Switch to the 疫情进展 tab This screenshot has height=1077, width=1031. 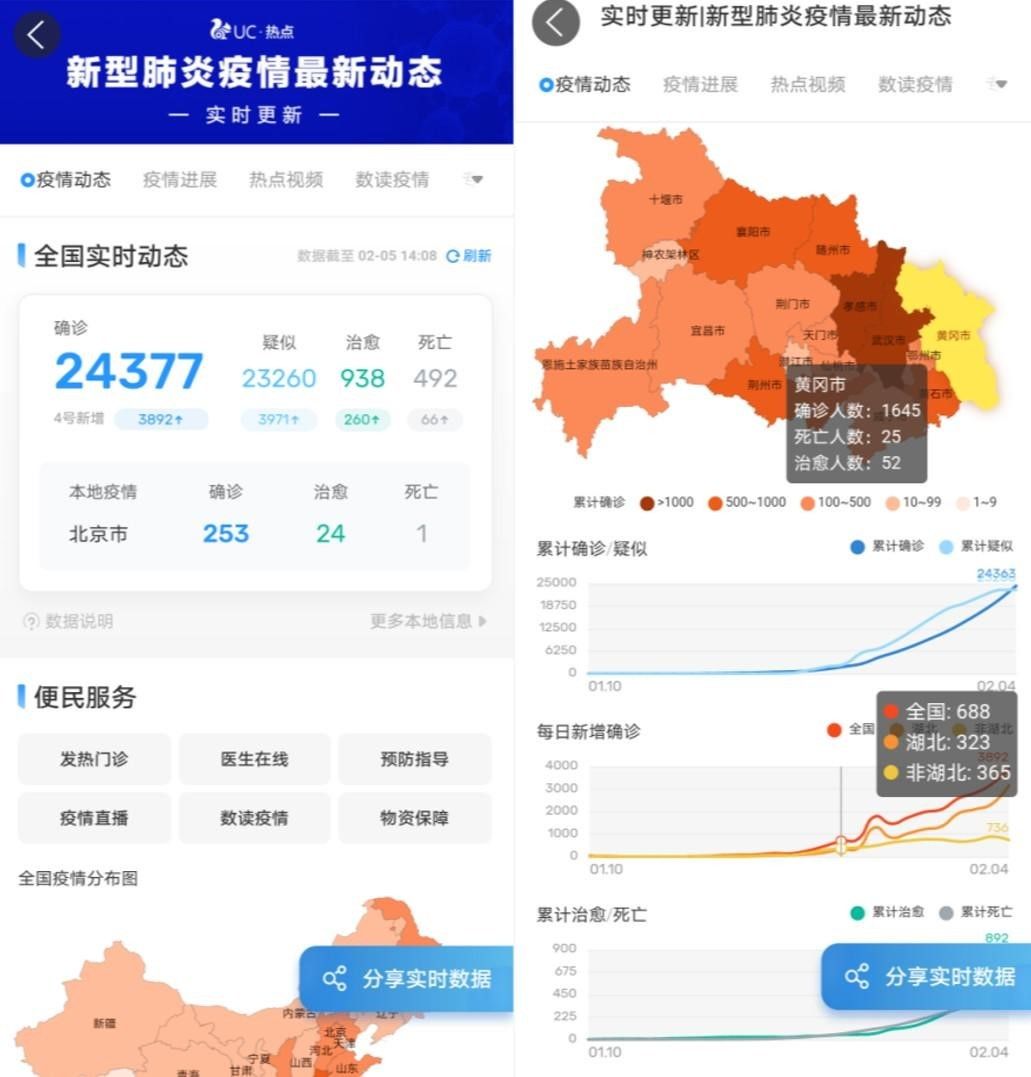[180, 179]
